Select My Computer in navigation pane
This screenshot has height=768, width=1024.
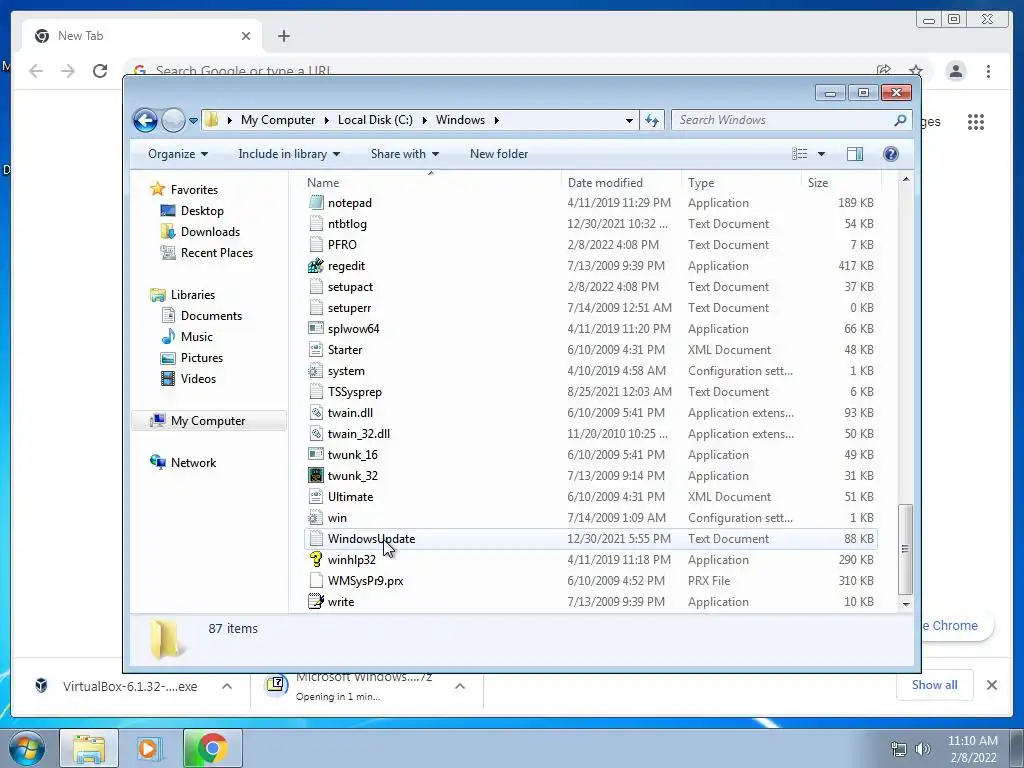[x=208, y=421]
